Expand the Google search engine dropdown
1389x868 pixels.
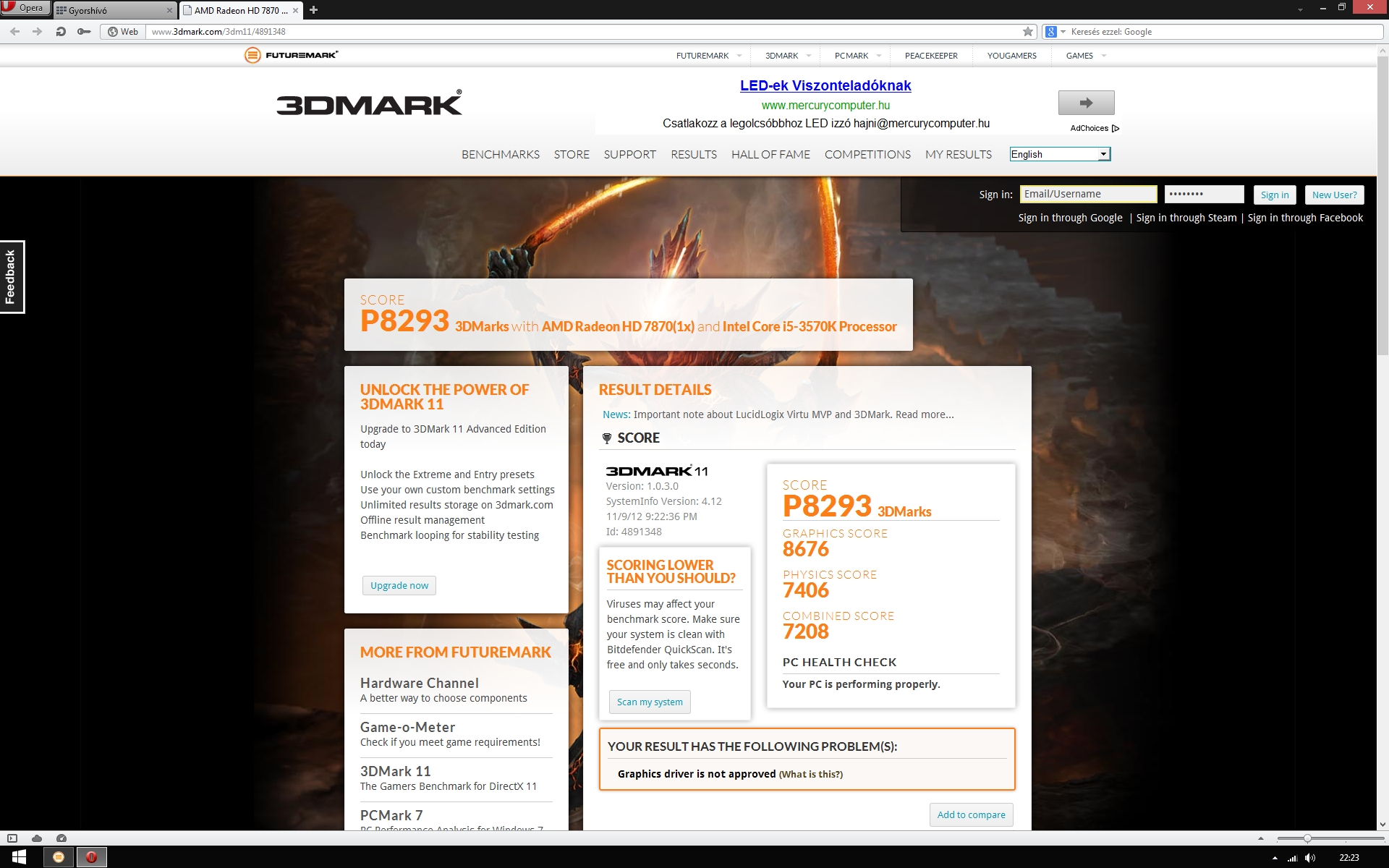1063,32
